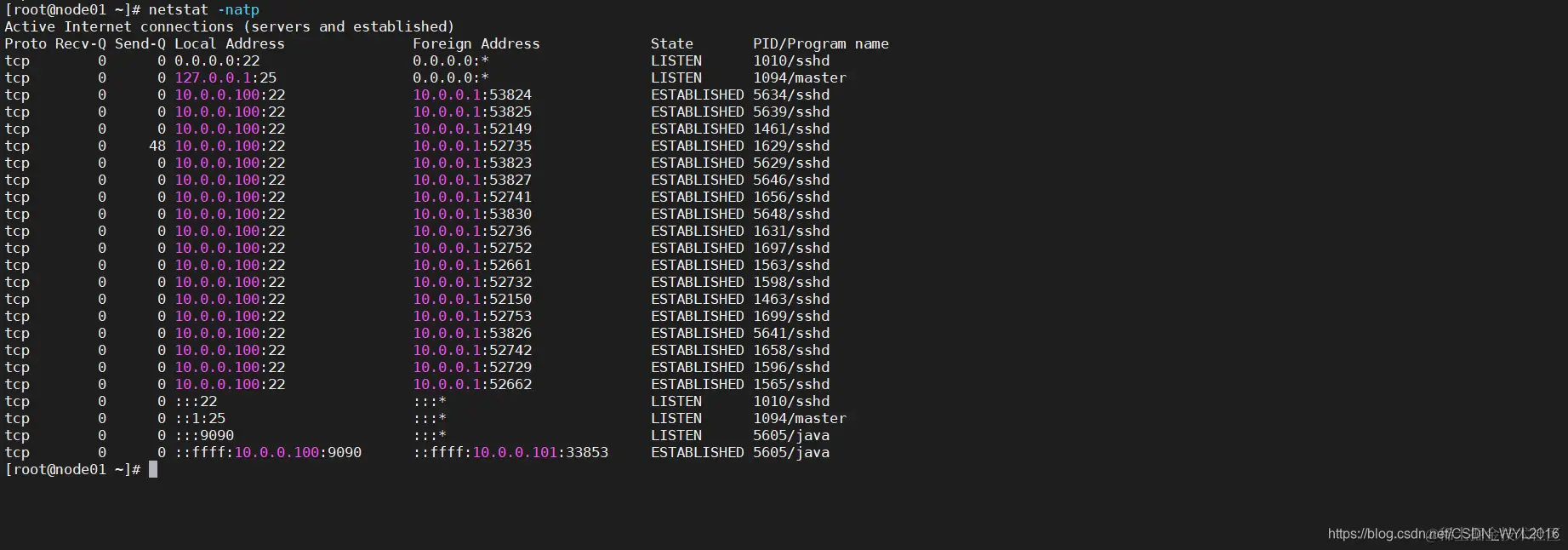Screen dimensions: 1568x550
Task: Click the 'State' column header
Action: tap(672, 43)
